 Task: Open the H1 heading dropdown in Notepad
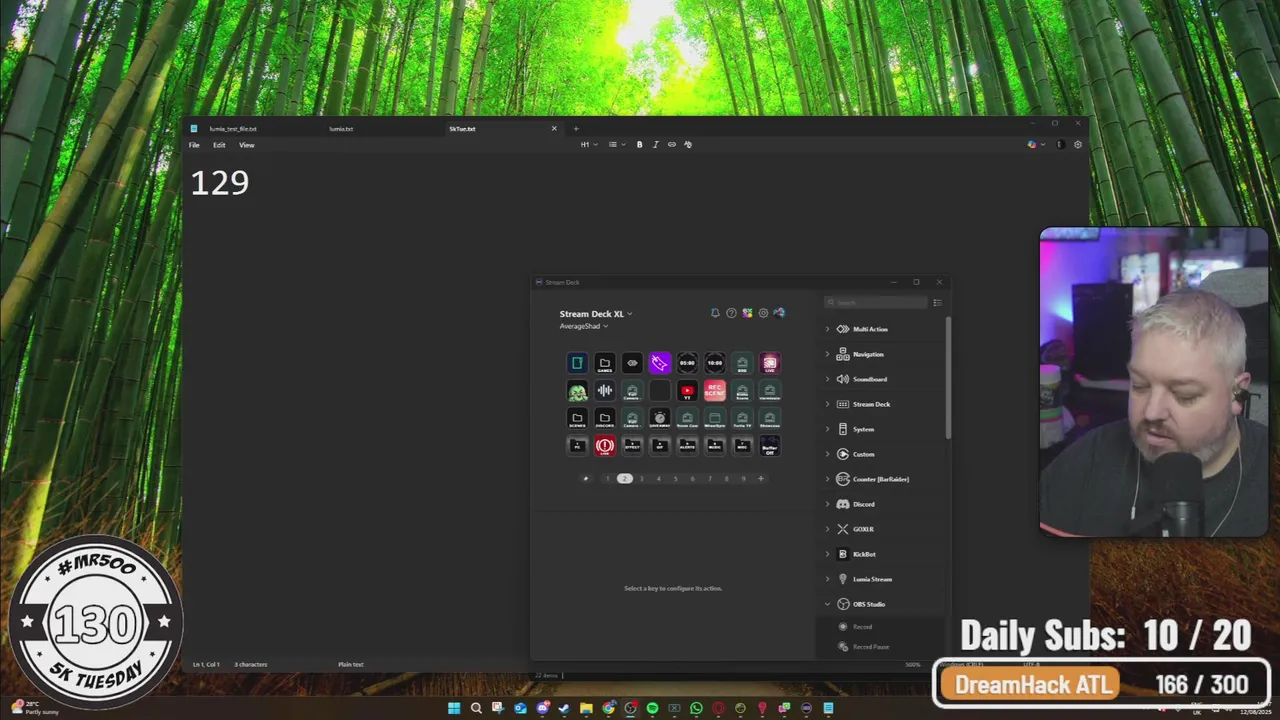[589, 144]
